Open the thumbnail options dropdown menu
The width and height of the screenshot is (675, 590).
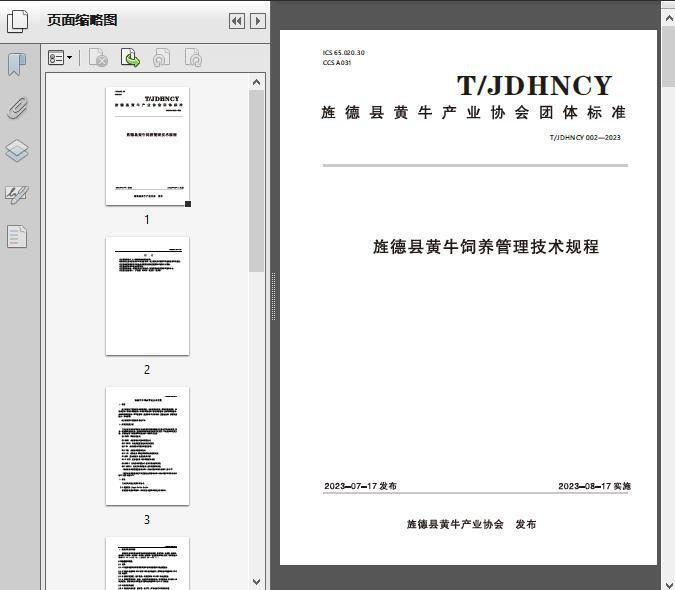click(60, 58)
